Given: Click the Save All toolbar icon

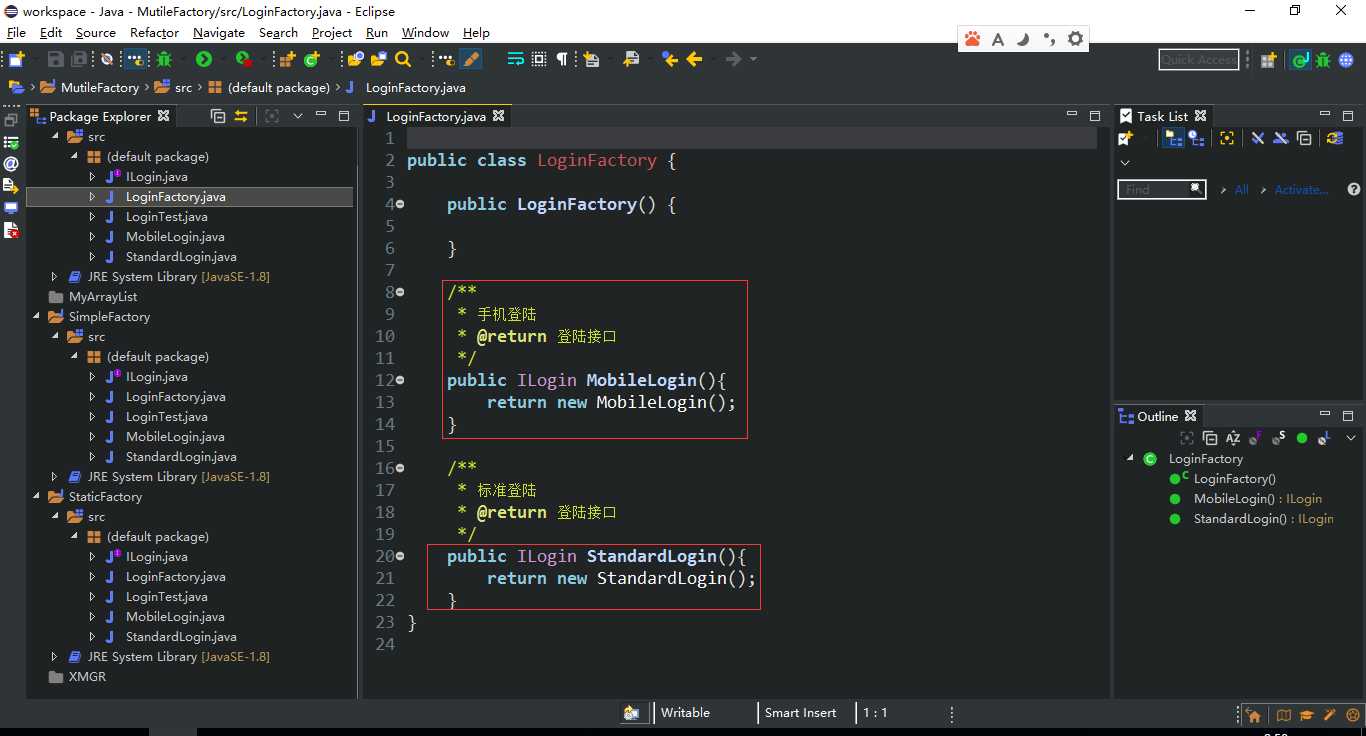Looking at the screenshot, I should 79,60.
